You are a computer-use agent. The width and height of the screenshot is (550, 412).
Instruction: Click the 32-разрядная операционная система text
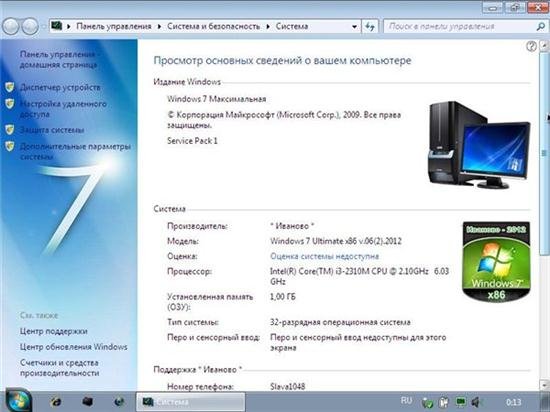pyautogui.click(x=340, y=322)
